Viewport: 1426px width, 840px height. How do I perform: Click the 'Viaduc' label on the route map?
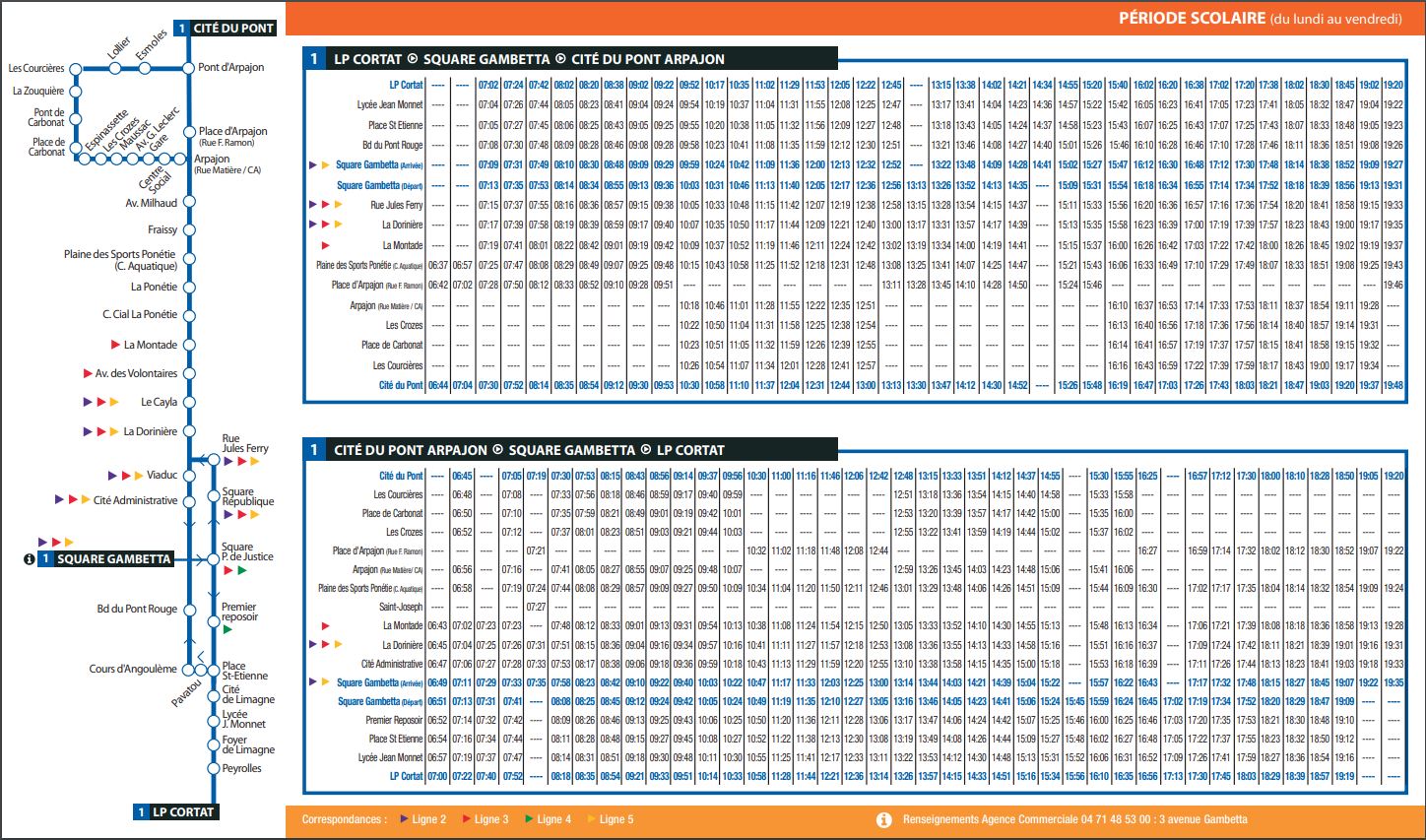[x=162, y=475]
